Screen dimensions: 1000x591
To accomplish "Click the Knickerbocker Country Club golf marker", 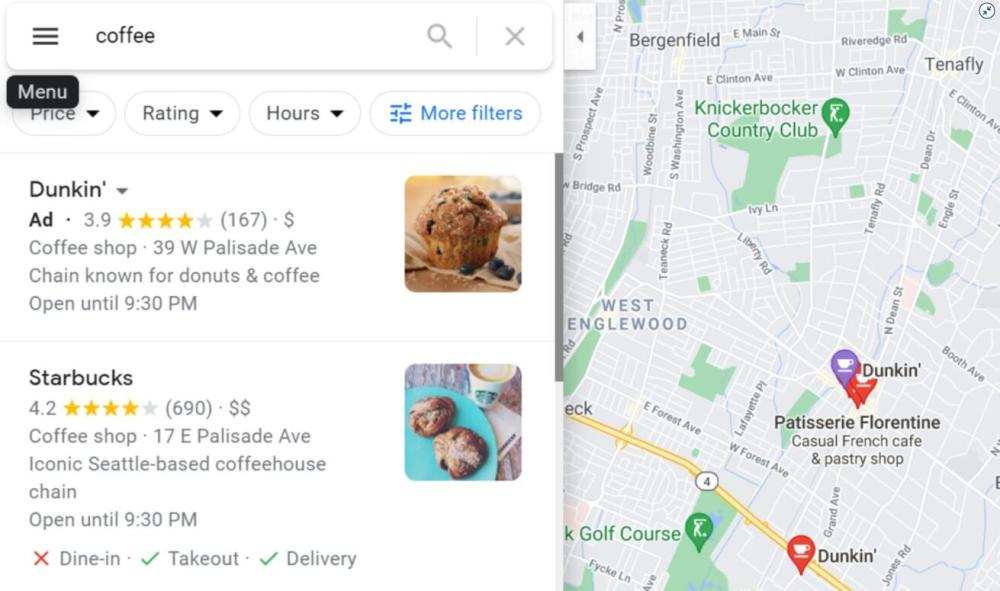I will click(x=835, y=116).
